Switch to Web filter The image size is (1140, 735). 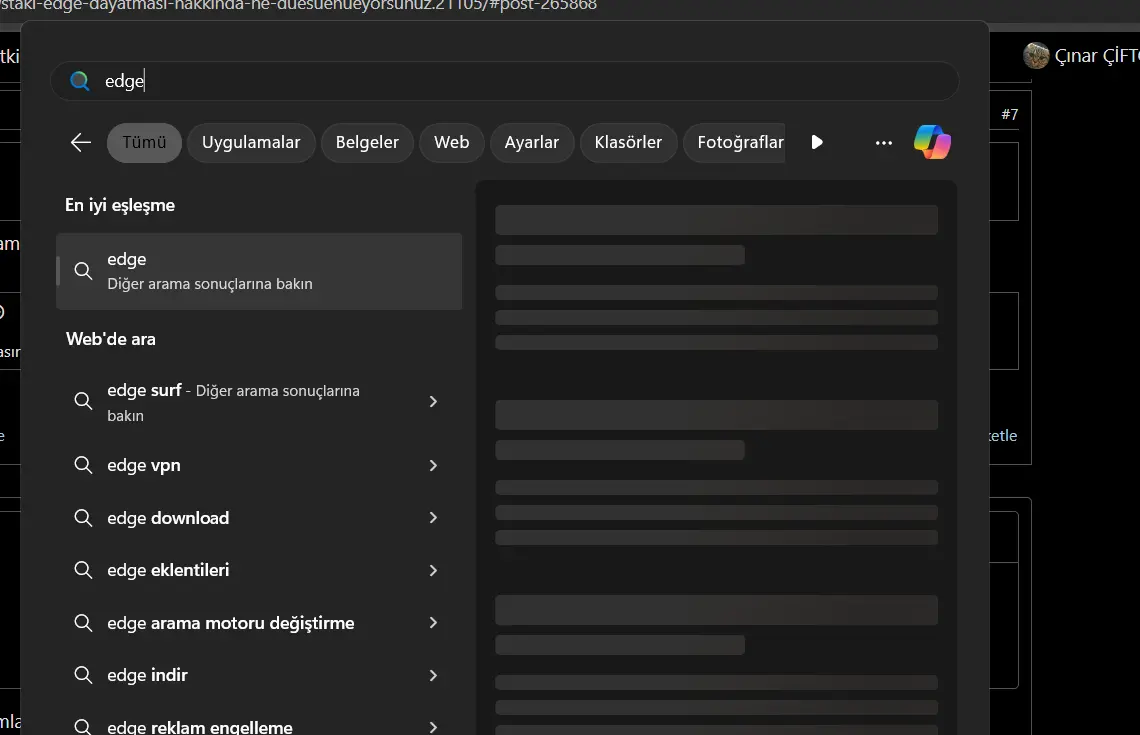coord(451,142)
